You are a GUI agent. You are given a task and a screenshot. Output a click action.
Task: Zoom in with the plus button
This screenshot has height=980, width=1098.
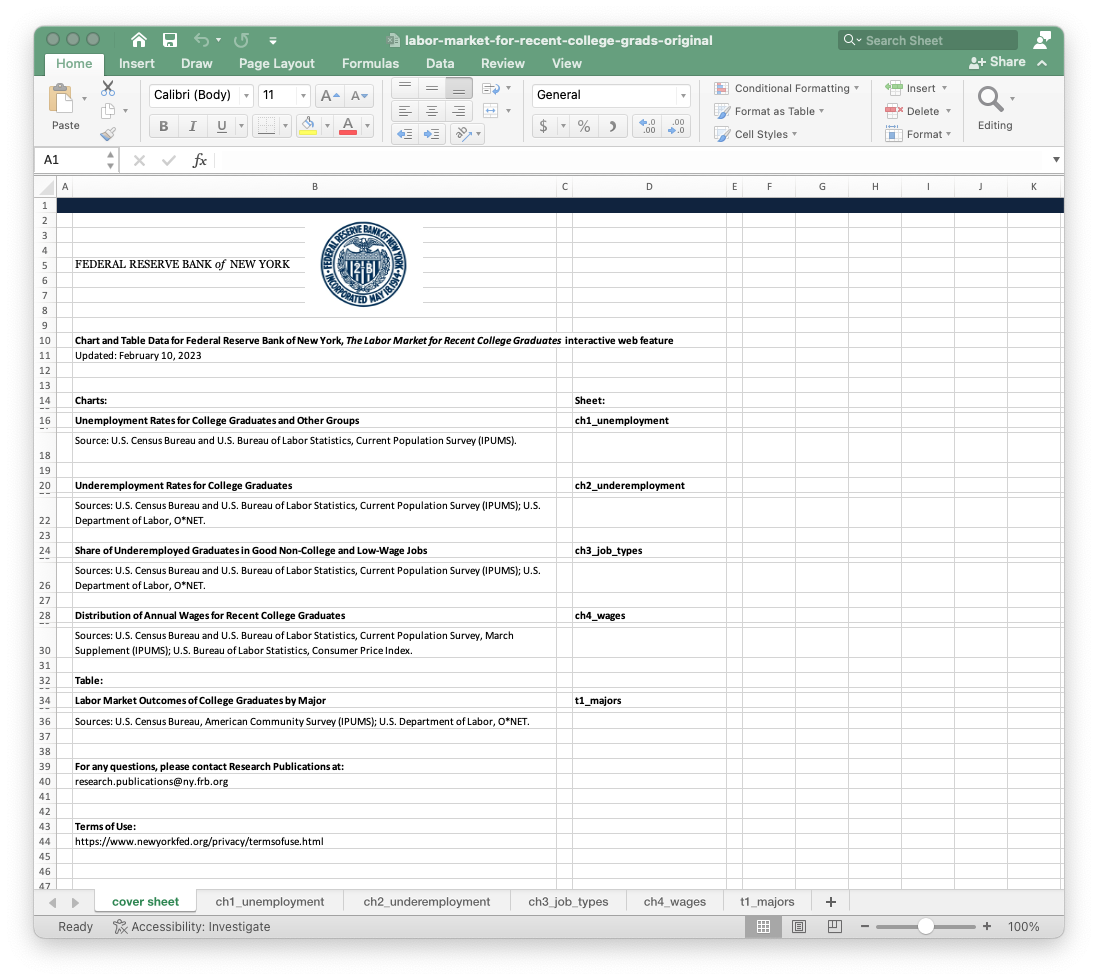(x=987, y=927)
